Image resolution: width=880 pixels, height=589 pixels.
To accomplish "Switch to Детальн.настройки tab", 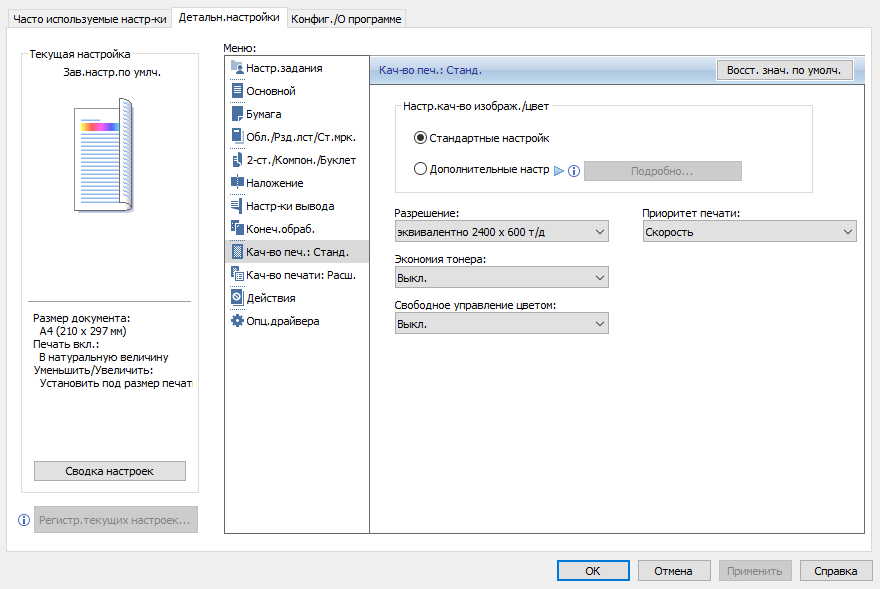I will [x=229, y=17].
